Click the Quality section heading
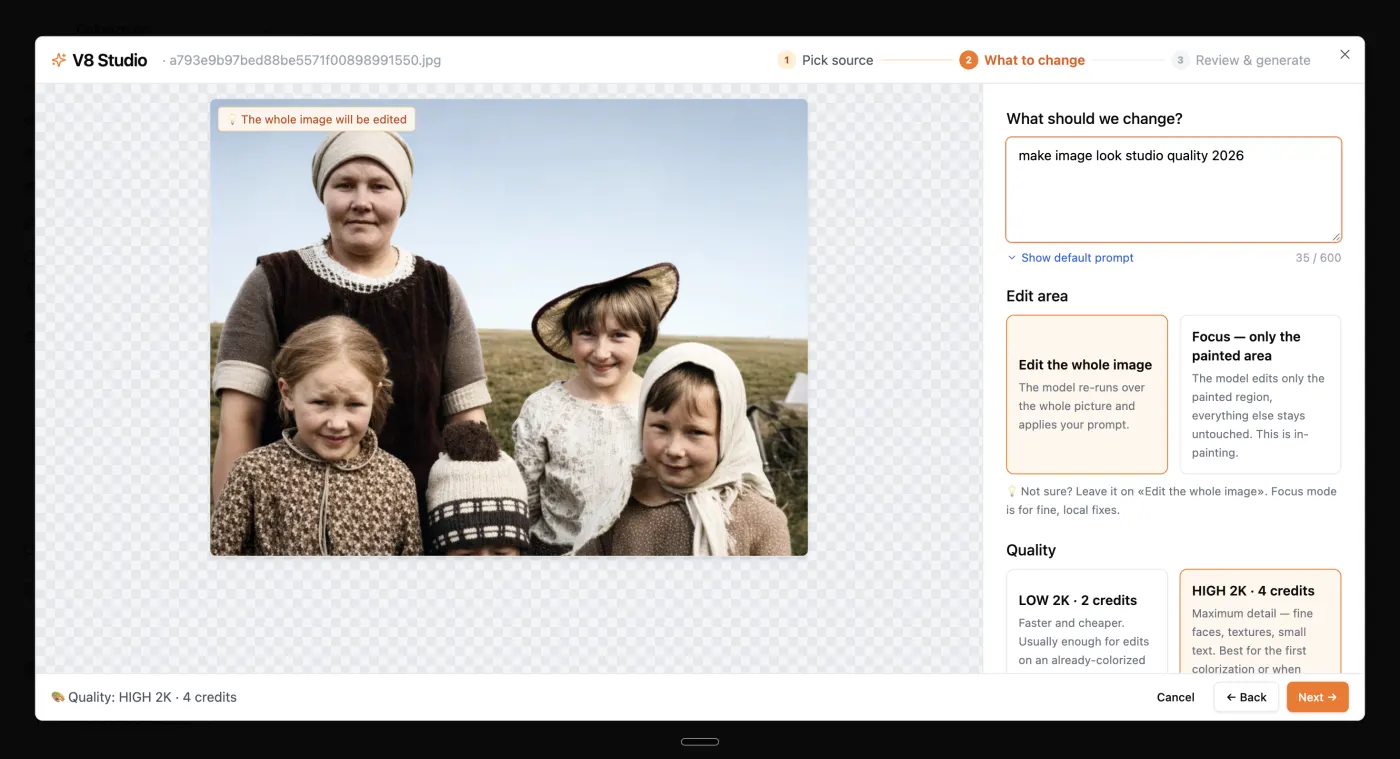Viewport: 1400px width, 759px height. pos(1031,550)
